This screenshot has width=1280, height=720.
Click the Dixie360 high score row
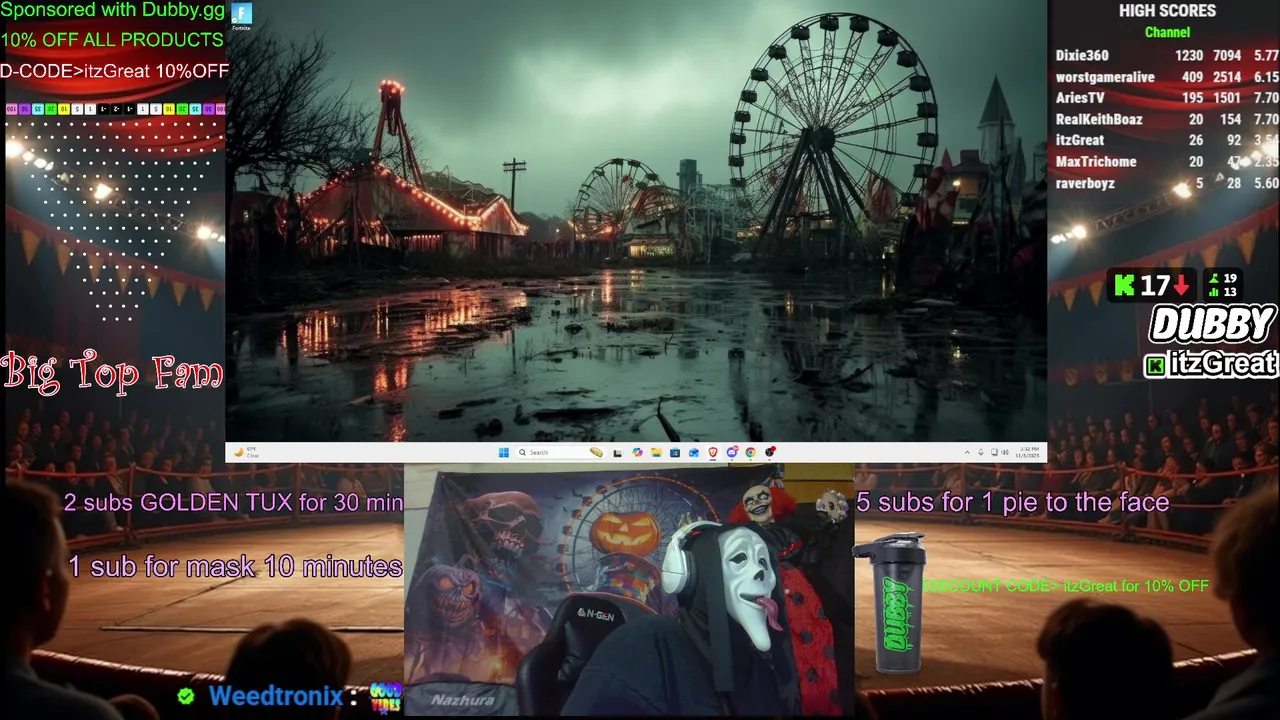[1167, 56]
